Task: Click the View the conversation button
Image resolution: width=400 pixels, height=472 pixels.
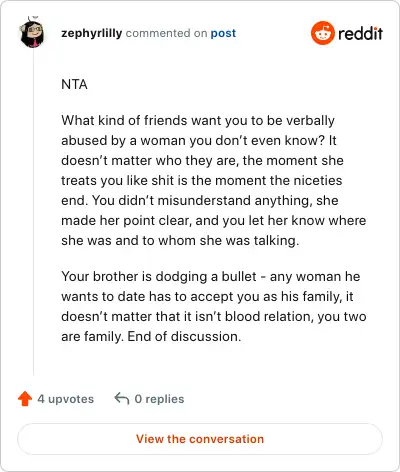Action: [200, 439]
